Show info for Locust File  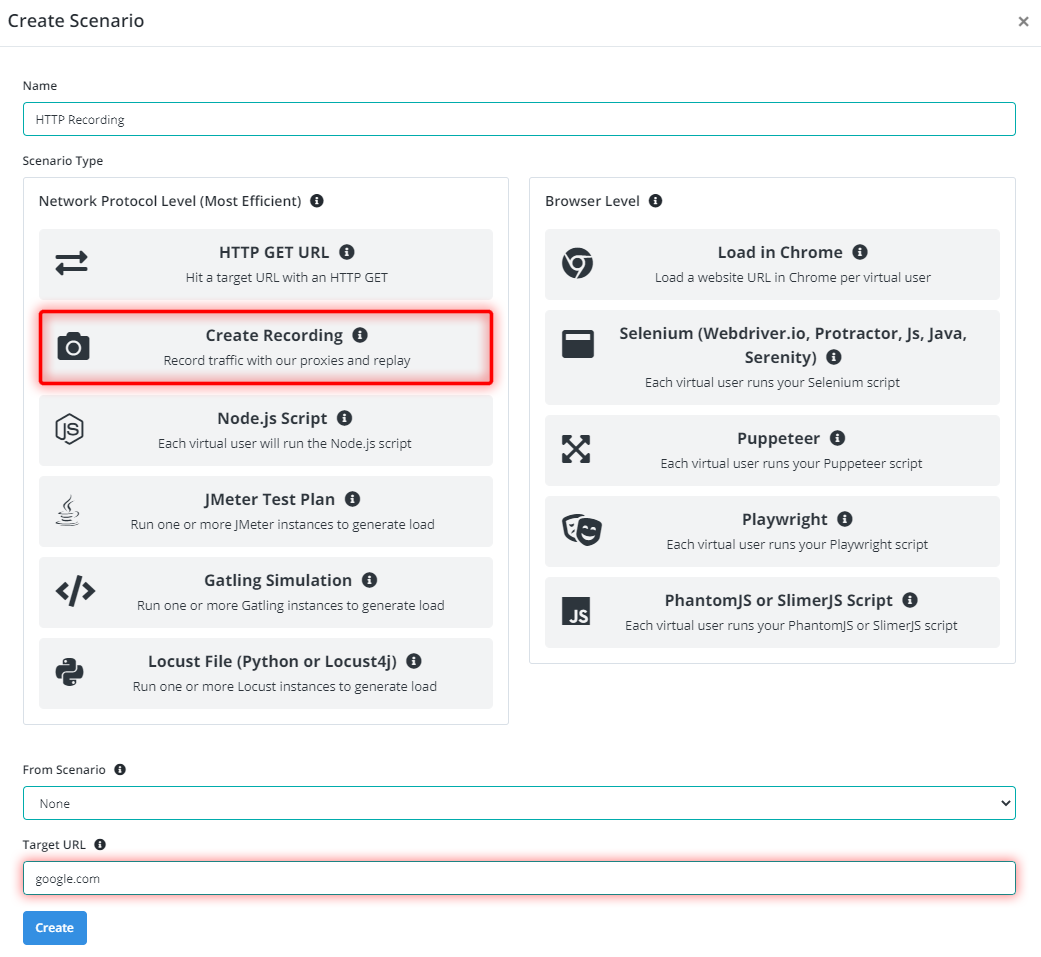click(414, 661)
